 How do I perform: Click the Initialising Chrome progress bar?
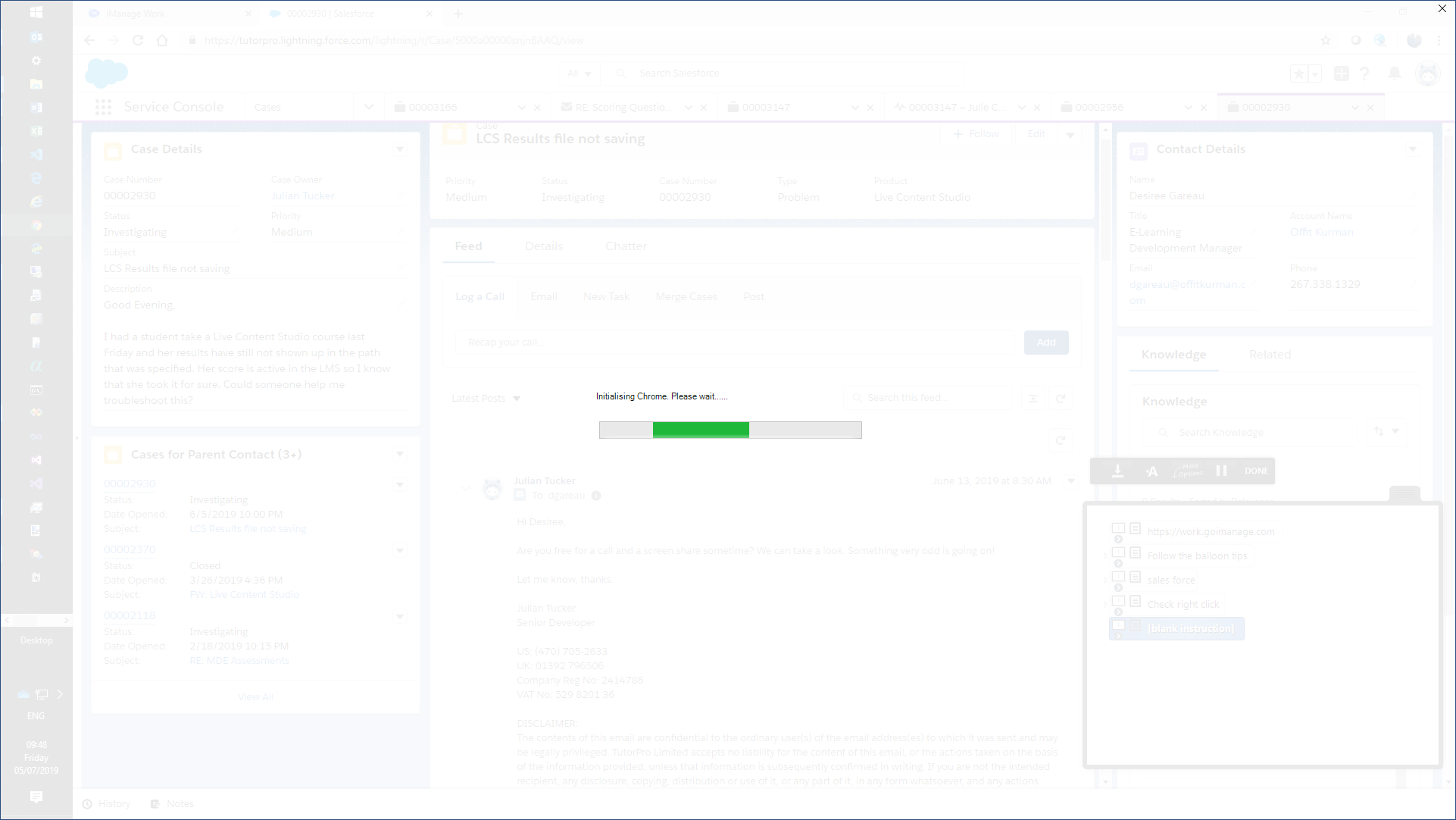tap(730, 430)
